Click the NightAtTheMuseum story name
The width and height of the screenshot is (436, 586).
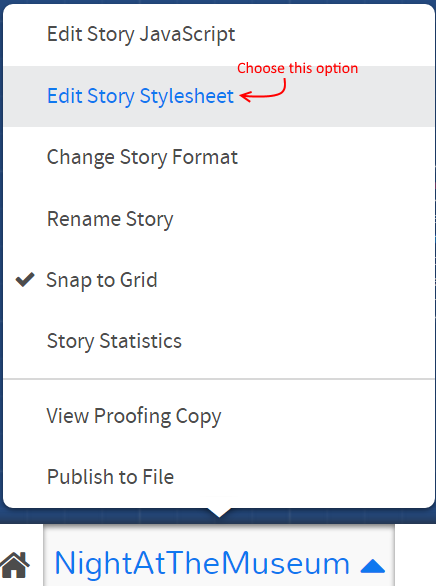coord(202,563)
